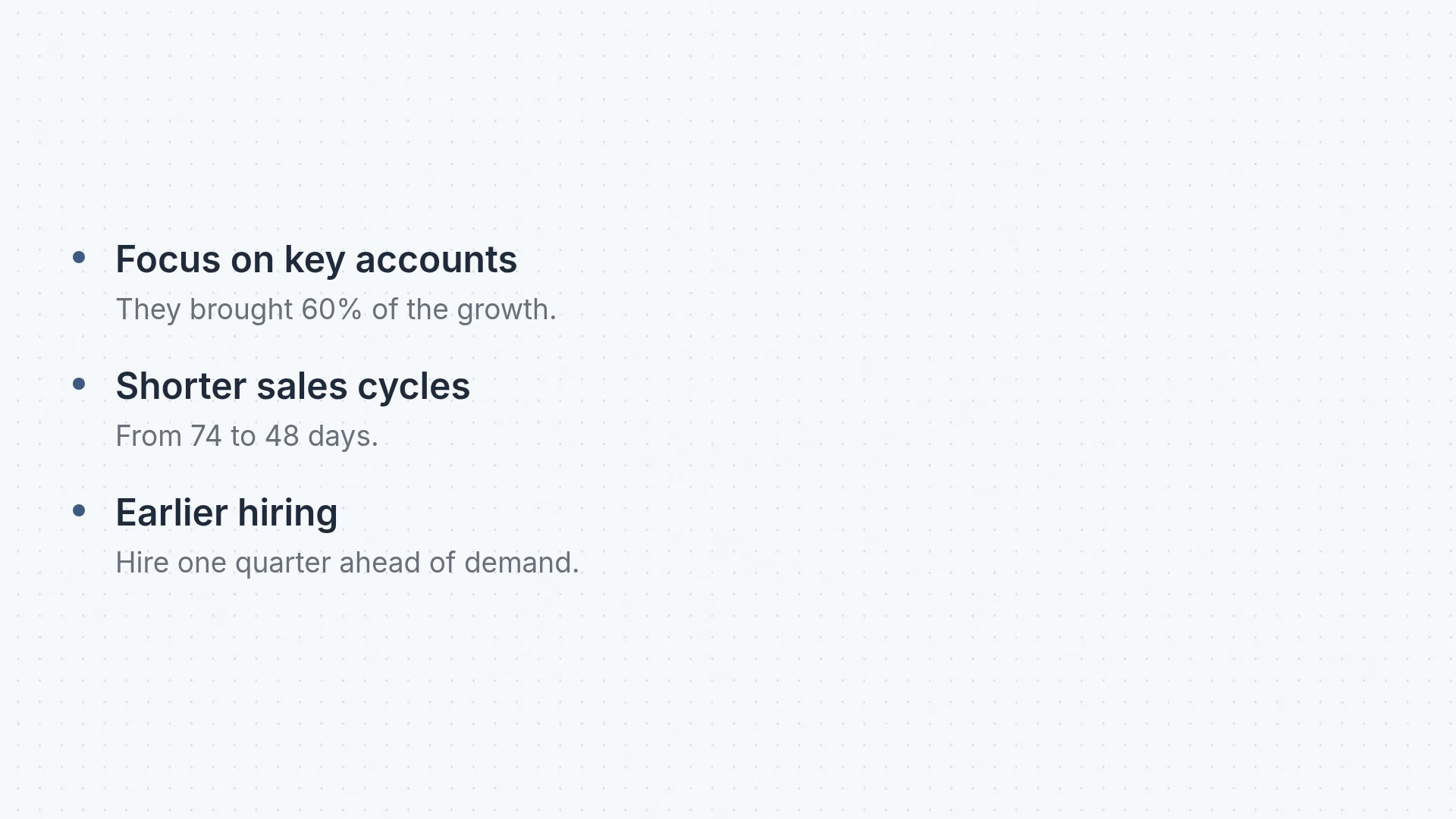Click the line 'From 74 to 48 days.'
Viewport: 1456px width, 819px height.
pyautogui.click(x=246, y=436)
